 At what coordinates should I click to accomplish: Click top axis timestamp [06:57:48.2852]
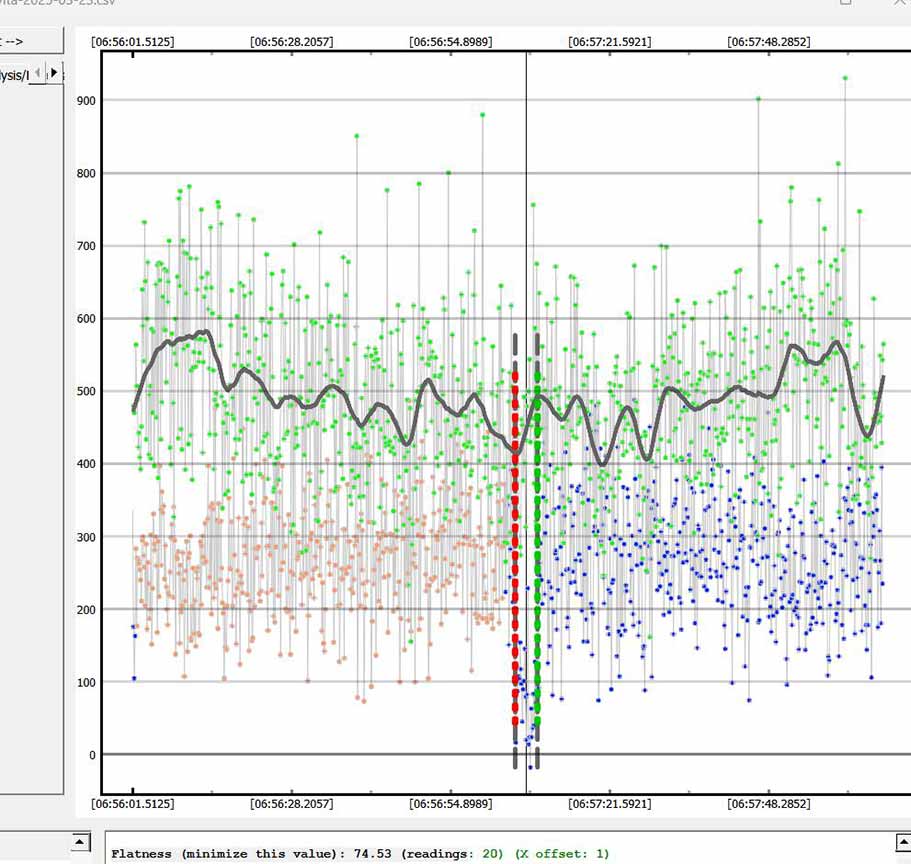(769, 42)
